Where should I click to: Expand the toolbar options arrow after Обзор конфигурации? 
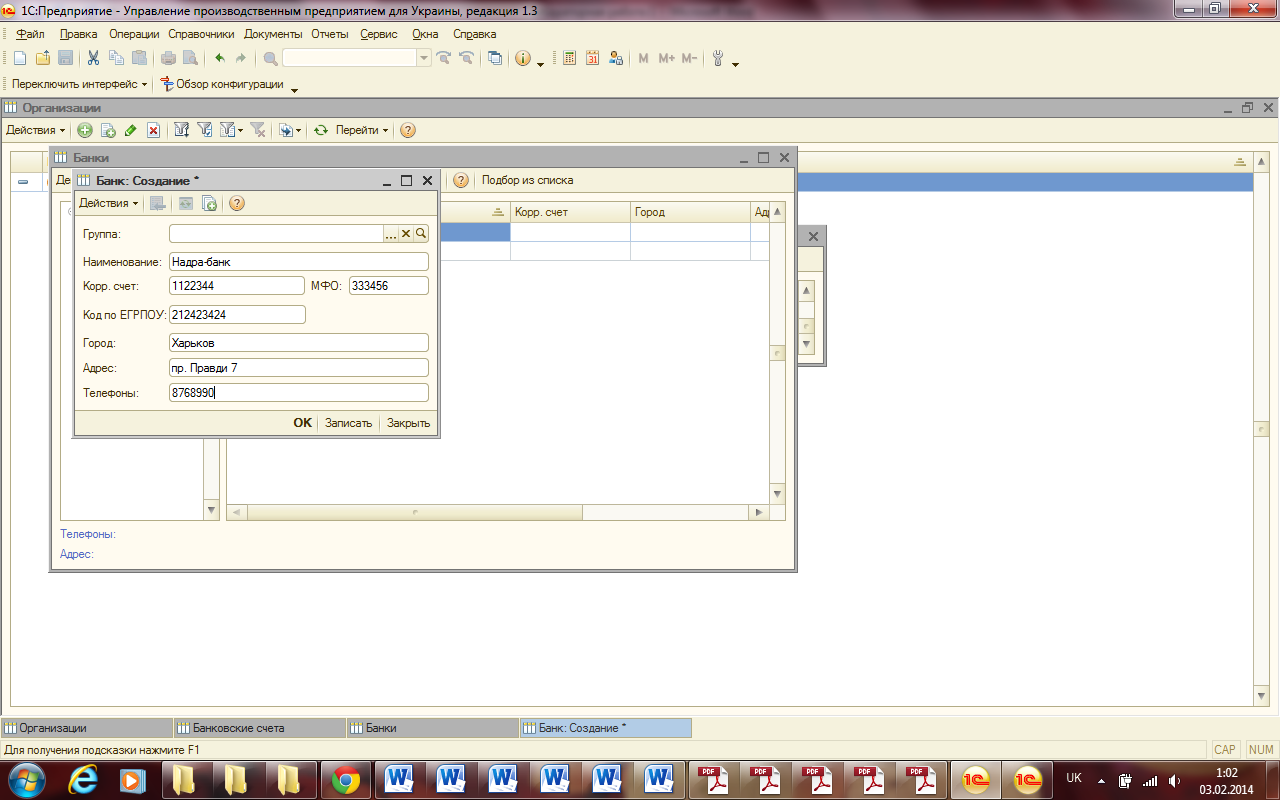click(x=295, y=91)
